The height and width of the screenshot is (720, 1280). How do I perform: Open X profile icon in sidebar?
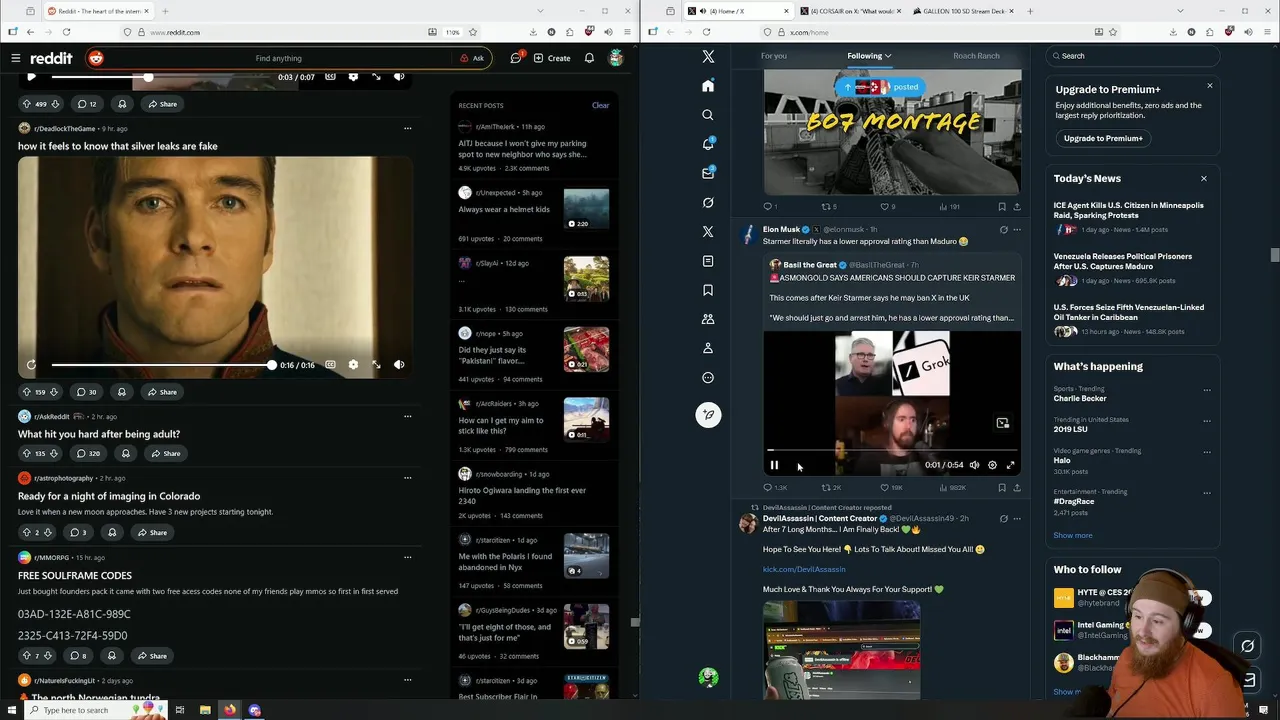pyautogui.click(x=708, y=348)
